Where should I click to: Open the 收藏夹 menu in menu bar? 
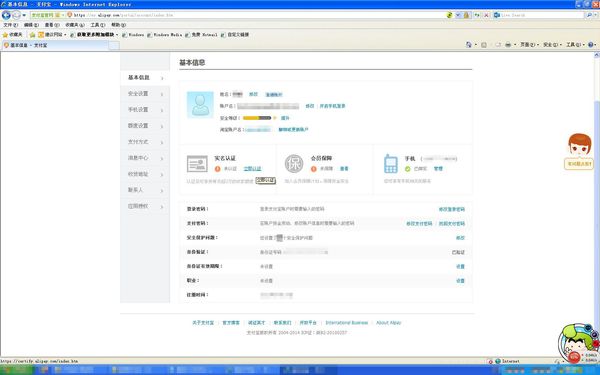pyautogui.click(x=74, y=25)
